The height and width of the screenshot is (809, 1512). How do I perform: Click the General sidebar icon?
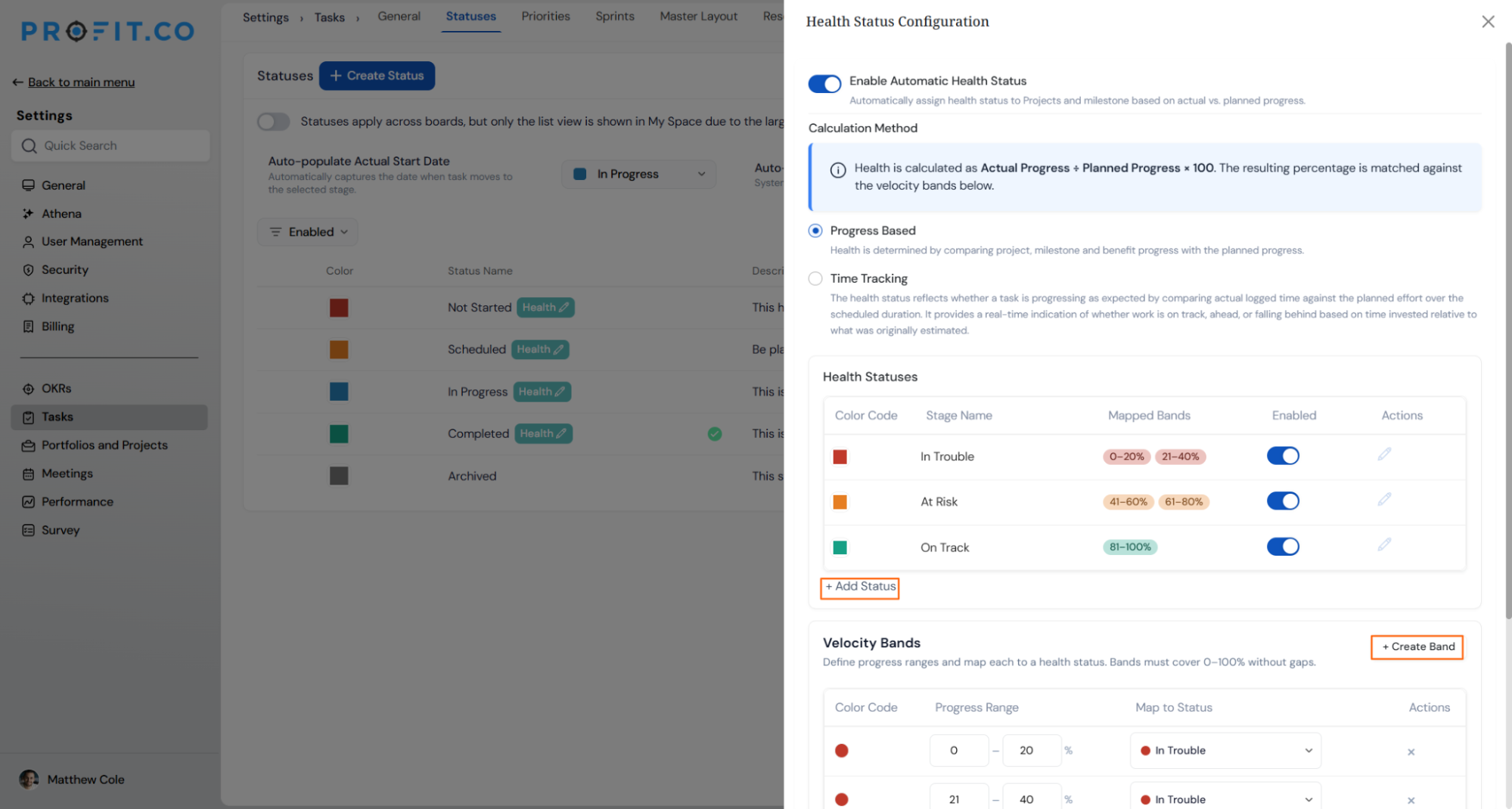tap(28, 185)
